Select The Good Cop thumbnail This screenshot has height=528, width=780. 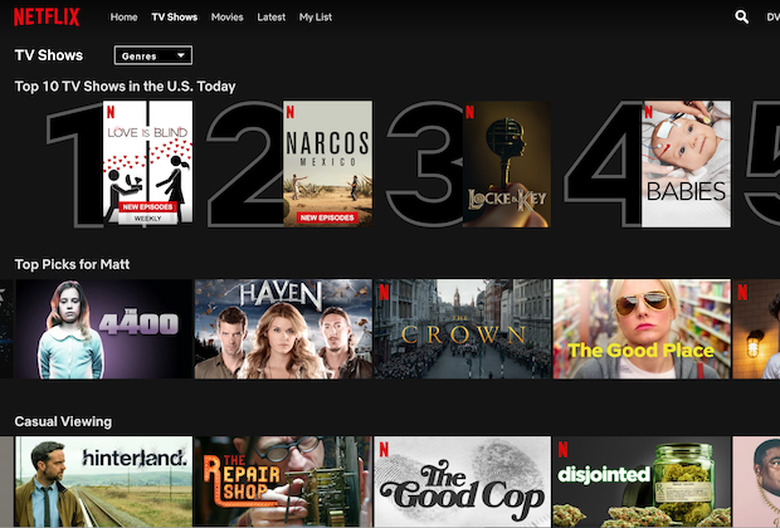[x=462, y=482]
